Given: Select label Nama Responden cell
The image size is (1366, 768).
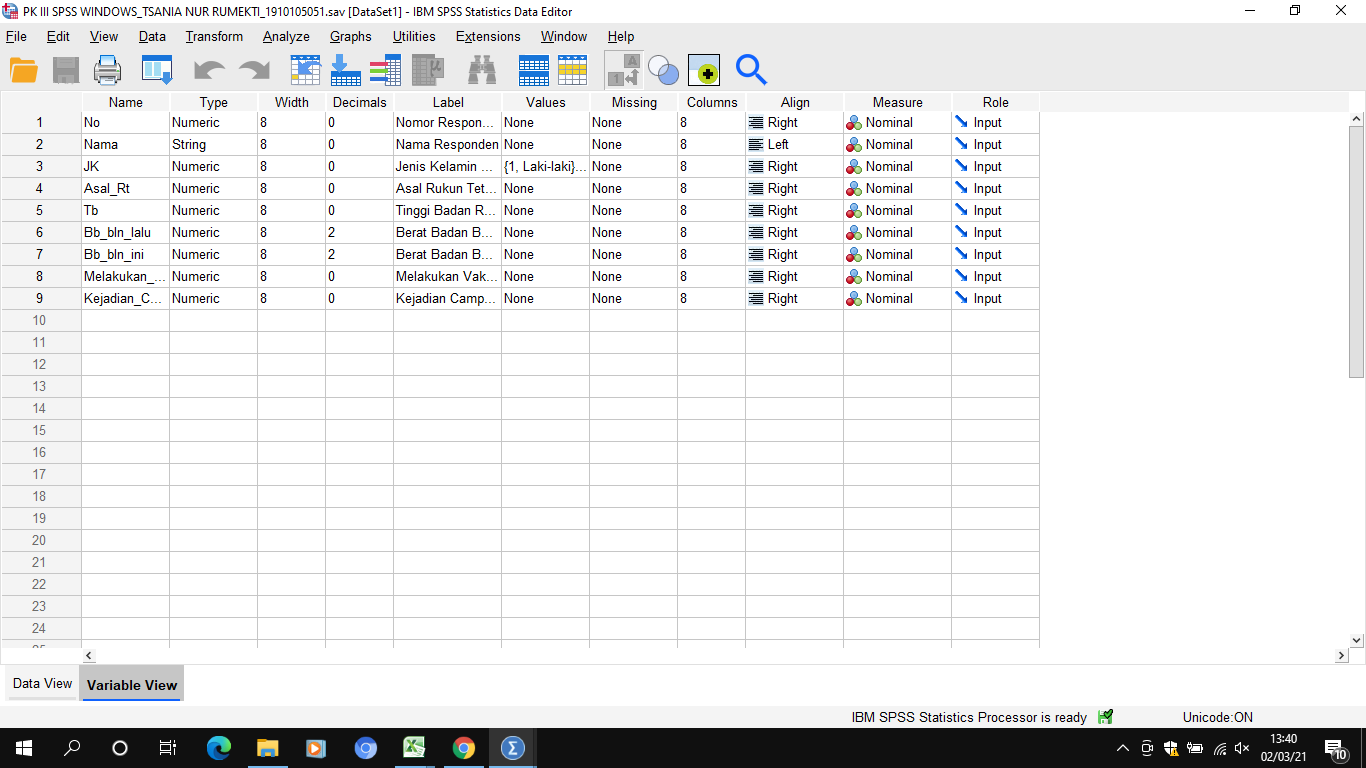Looking at the screenshot, I should click(447, 145).
